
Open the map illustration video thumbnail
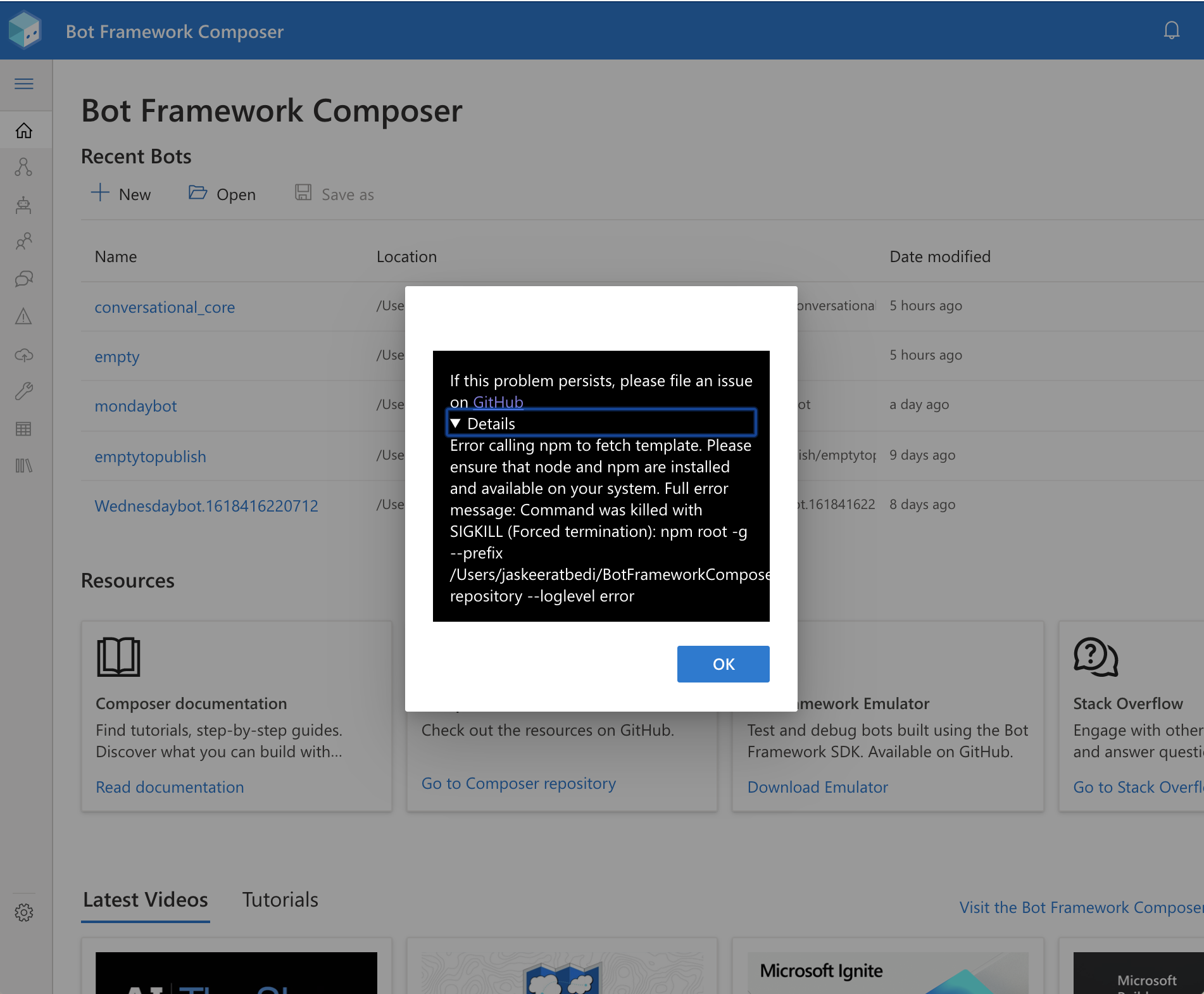coord(562,973)
